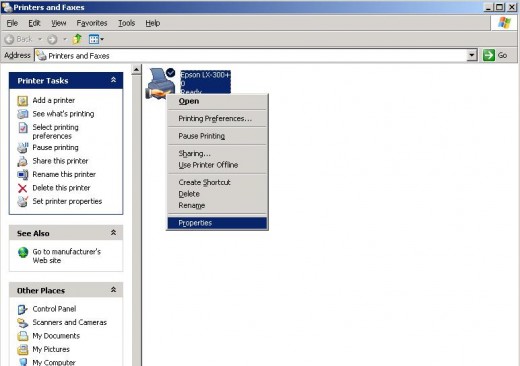This screenshot has width=520, height=366.
Task: Click the Set printer properties icon
Action: (23, 201)
